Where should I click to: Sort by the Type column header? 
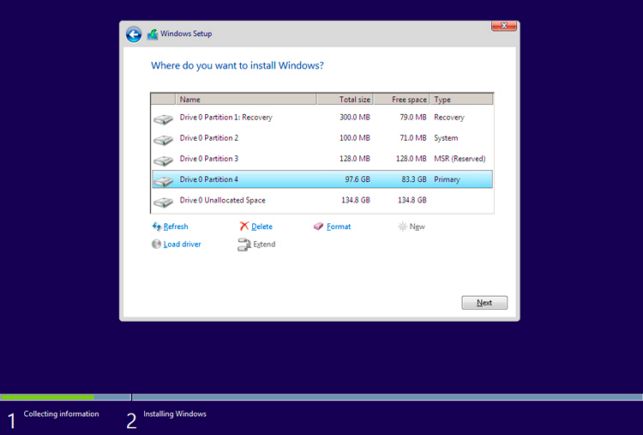click(461, 99)
